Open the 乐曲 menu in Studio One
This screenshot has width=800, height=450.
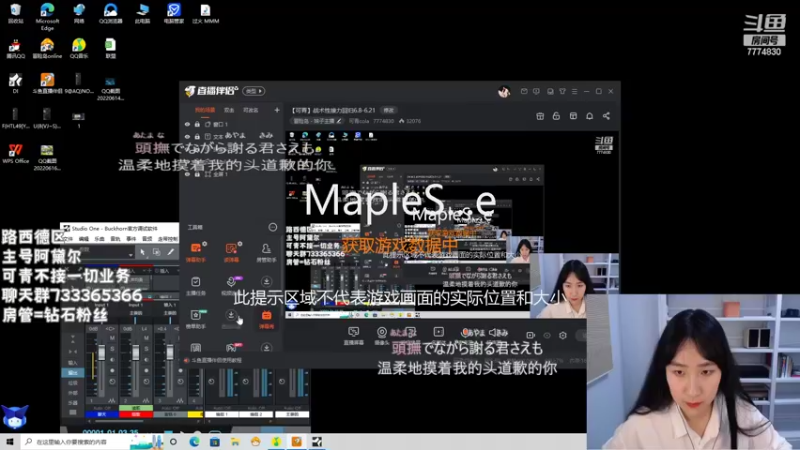tap(99, 239)
